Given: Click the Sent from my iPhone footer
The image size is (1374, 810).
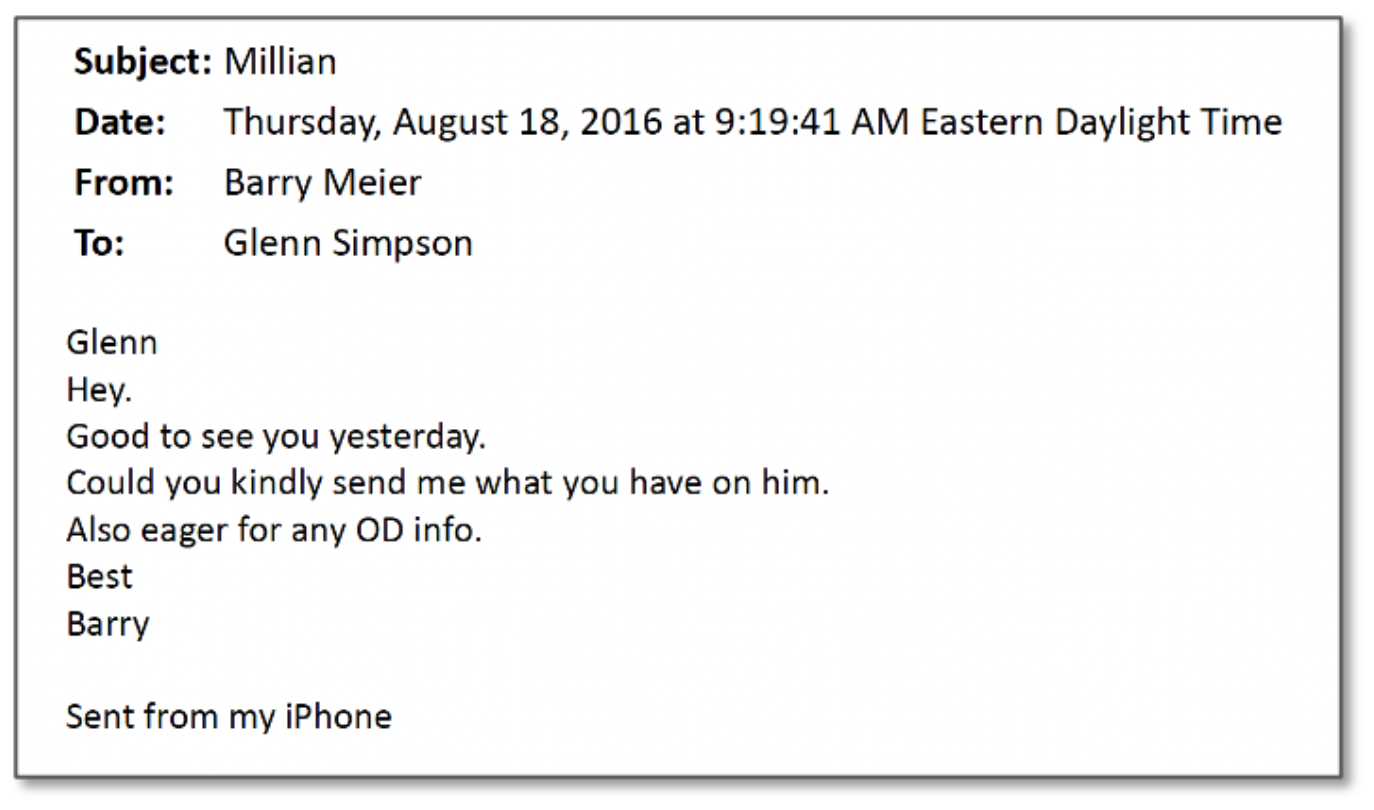Looking at the screenshot, I should tap(229, 717).
